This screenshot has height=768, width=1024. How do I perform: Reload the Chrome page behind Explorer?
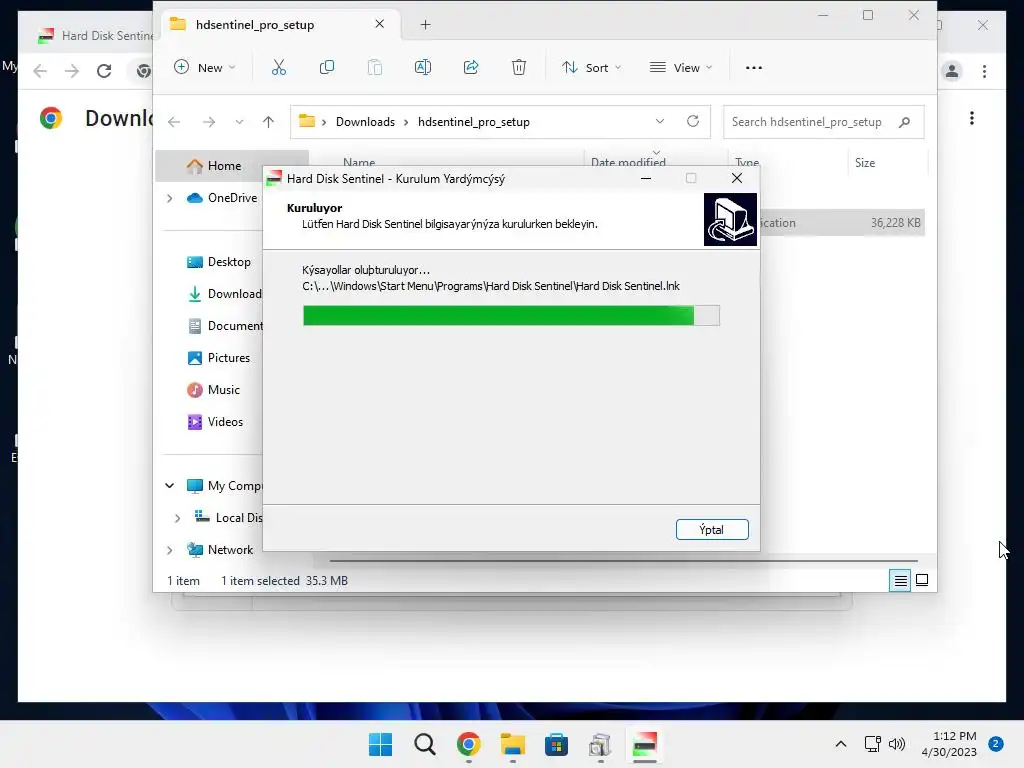pos(104,71)
